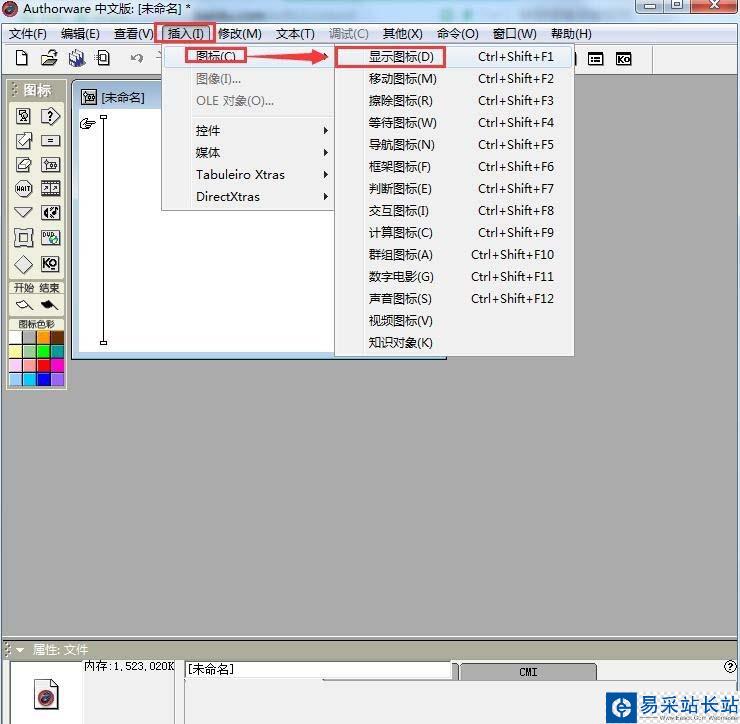The image size is (740, 724).
Task: Select the WAIT icon in the palette
Action: 23,188
